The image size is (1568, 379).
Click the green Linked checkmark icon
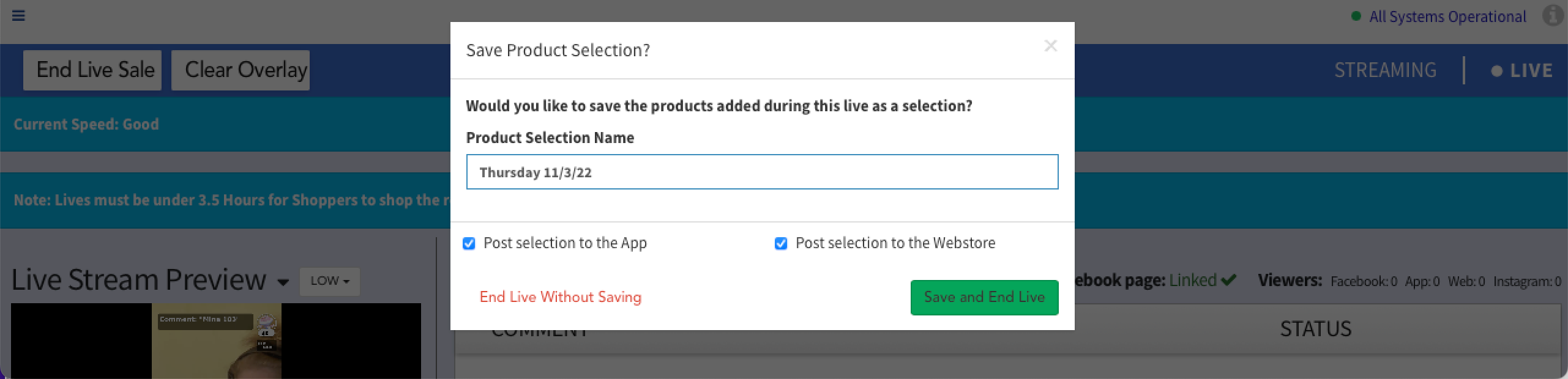pyautogui.click(x=1228, y=281)
